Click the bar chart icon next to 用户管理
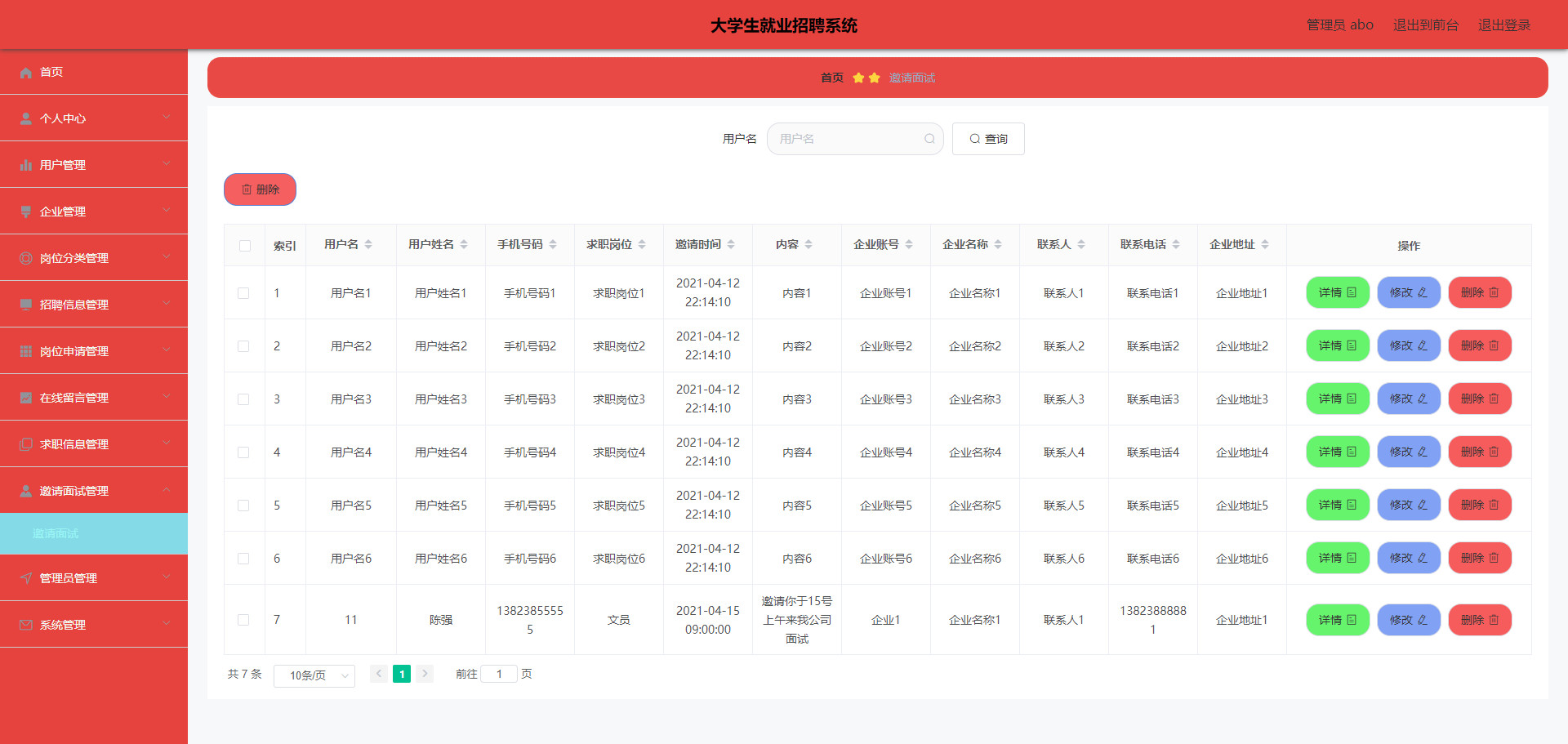Viewport: 1568px width, 744px height. 26,165
